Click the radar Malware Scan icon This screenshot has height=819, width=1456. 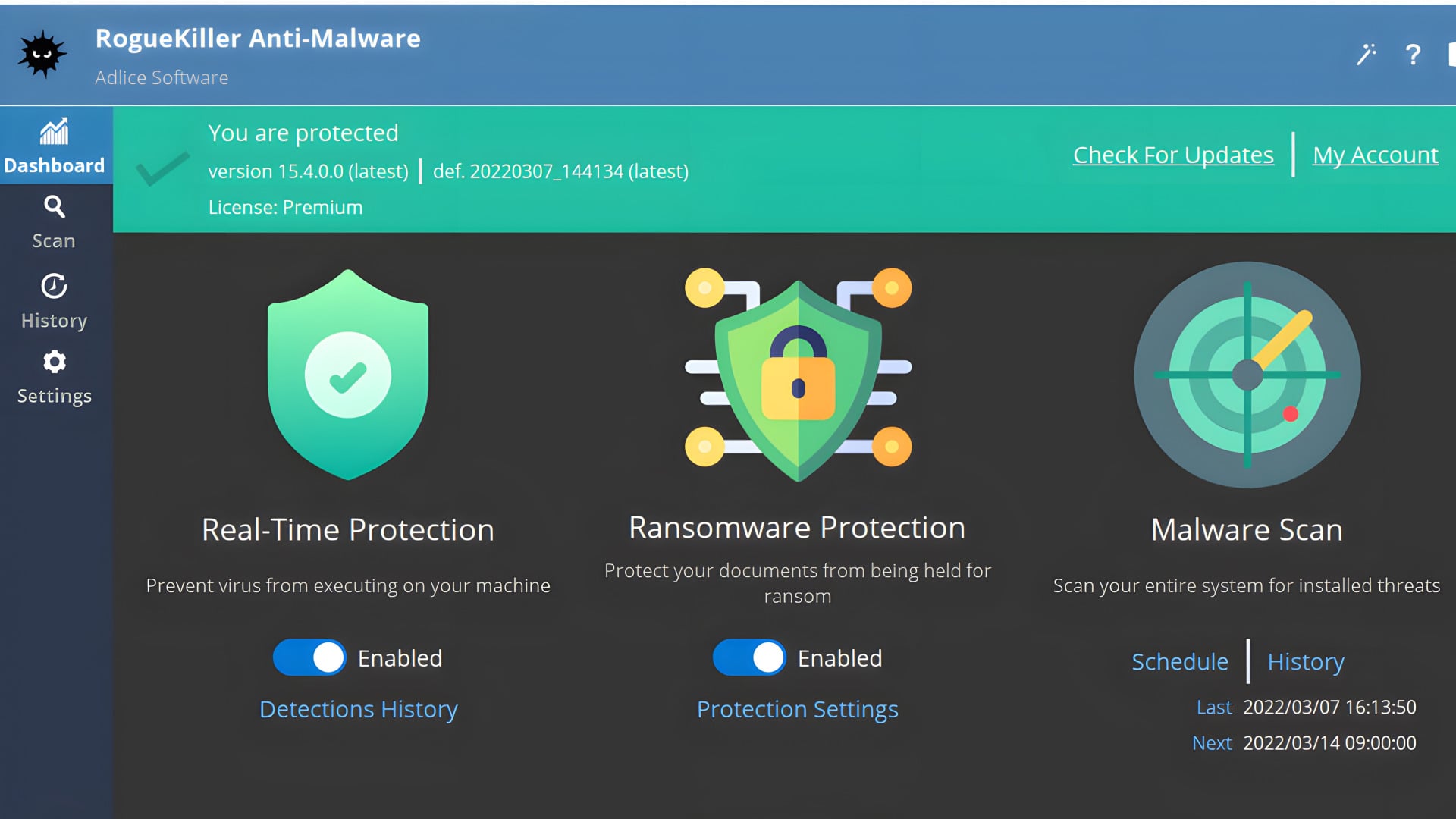coord(1247,375)
